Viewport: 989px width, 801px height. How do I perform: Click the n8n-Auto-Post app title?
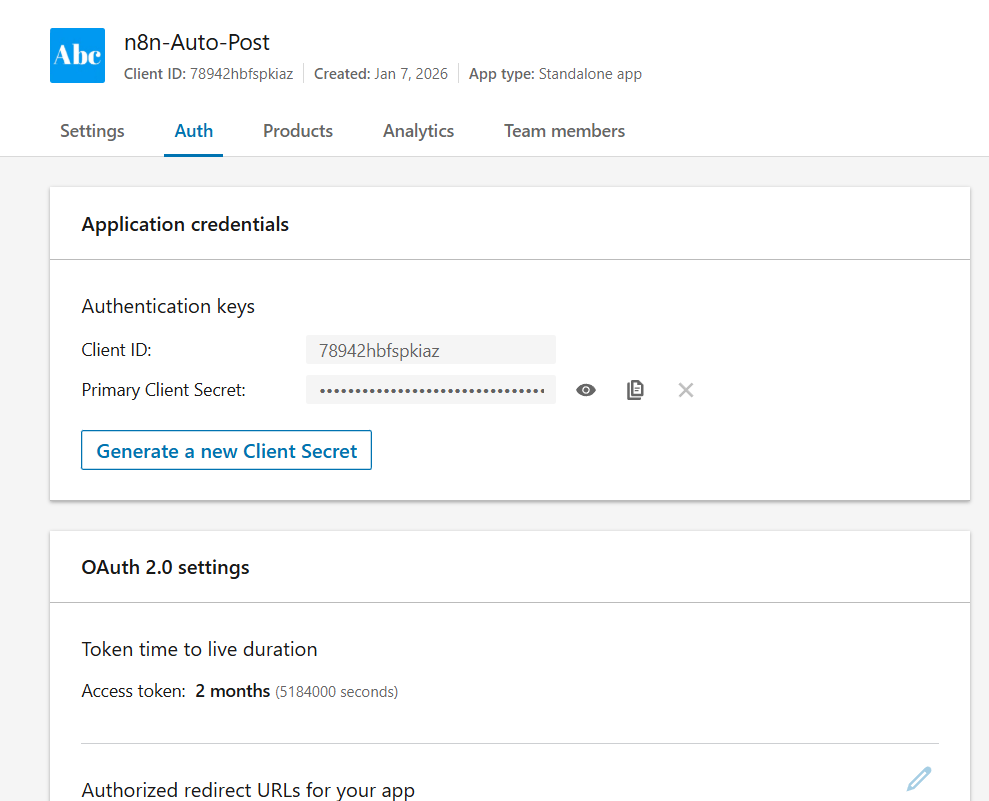197,42
